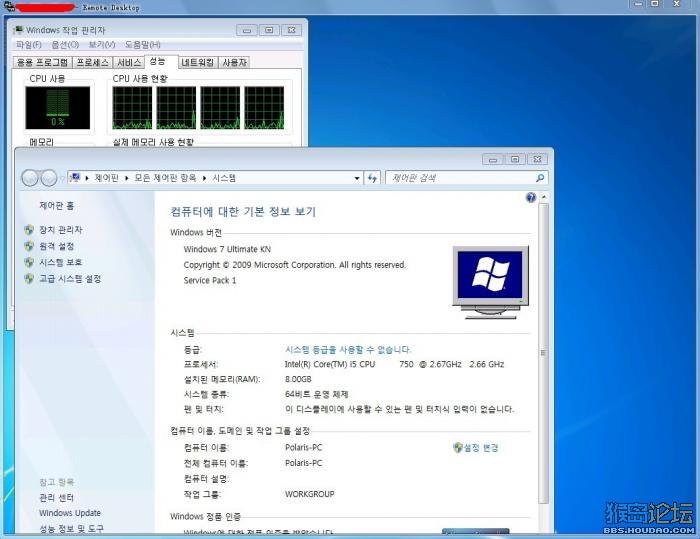Screen dimensions: 700x539
Task: Click the Task Manager title bar icon
Action: (x=18, y=30)
